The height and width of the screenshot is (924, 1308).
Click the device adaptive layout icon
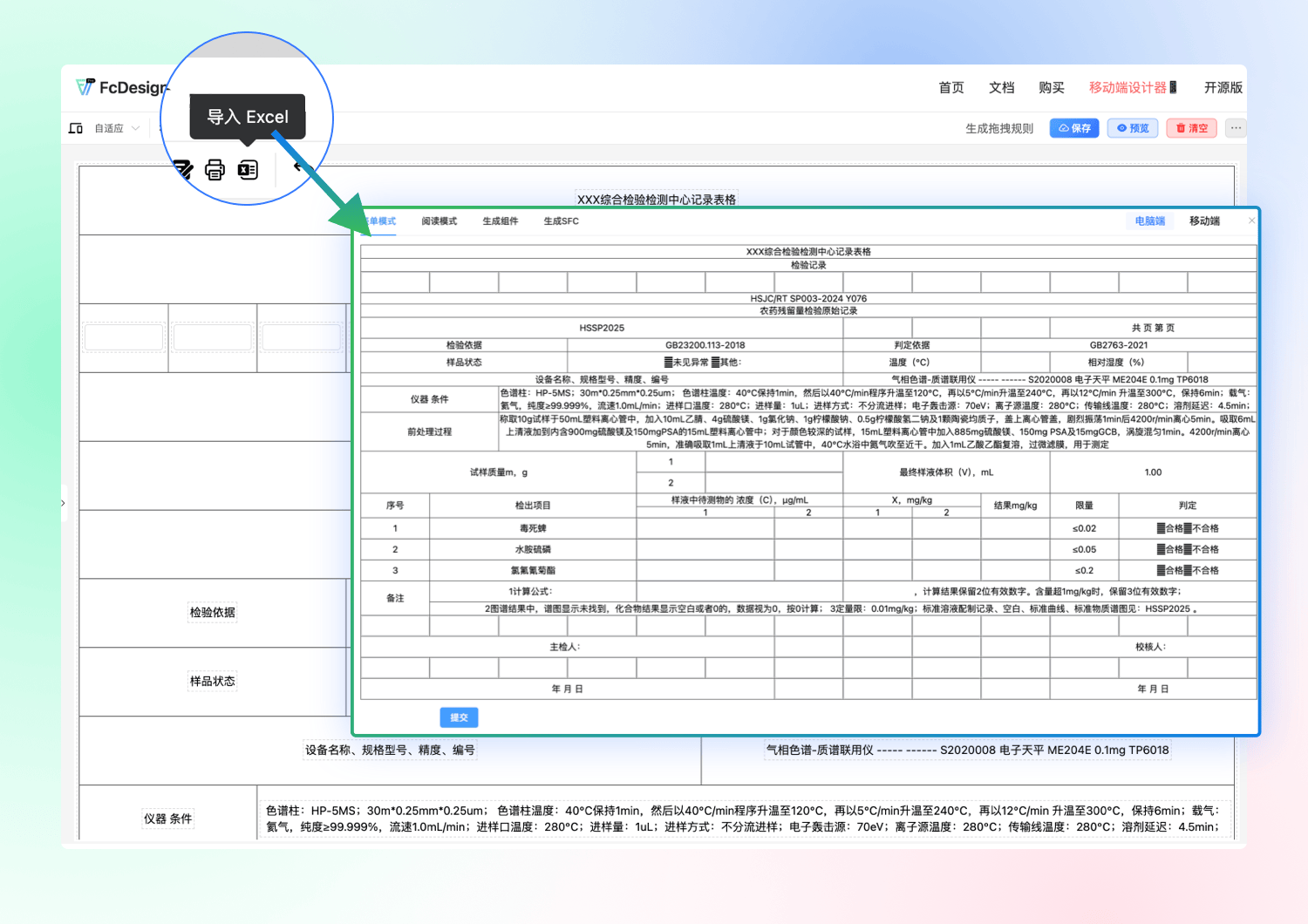point(76,128)
